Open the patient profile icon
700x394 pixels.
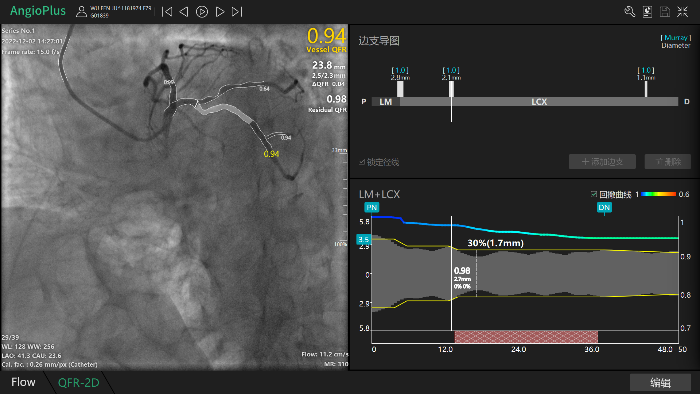(81, 12)
